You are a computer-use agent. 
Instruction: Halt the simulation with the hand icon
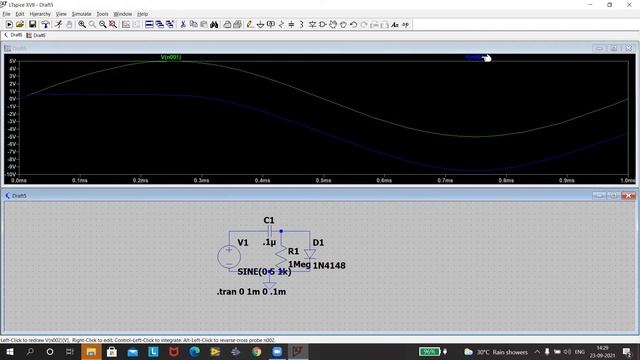pyautogui.click(x=69, y=24)
